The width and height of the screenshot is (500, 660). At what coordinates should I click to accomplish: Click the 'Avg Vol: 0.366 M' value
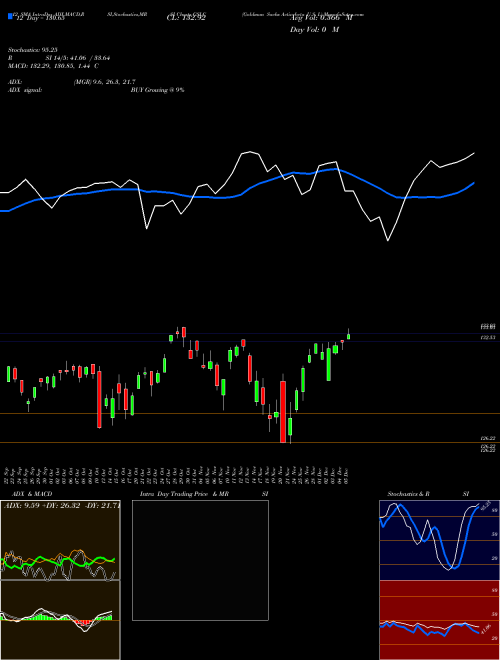pos(321,18)
